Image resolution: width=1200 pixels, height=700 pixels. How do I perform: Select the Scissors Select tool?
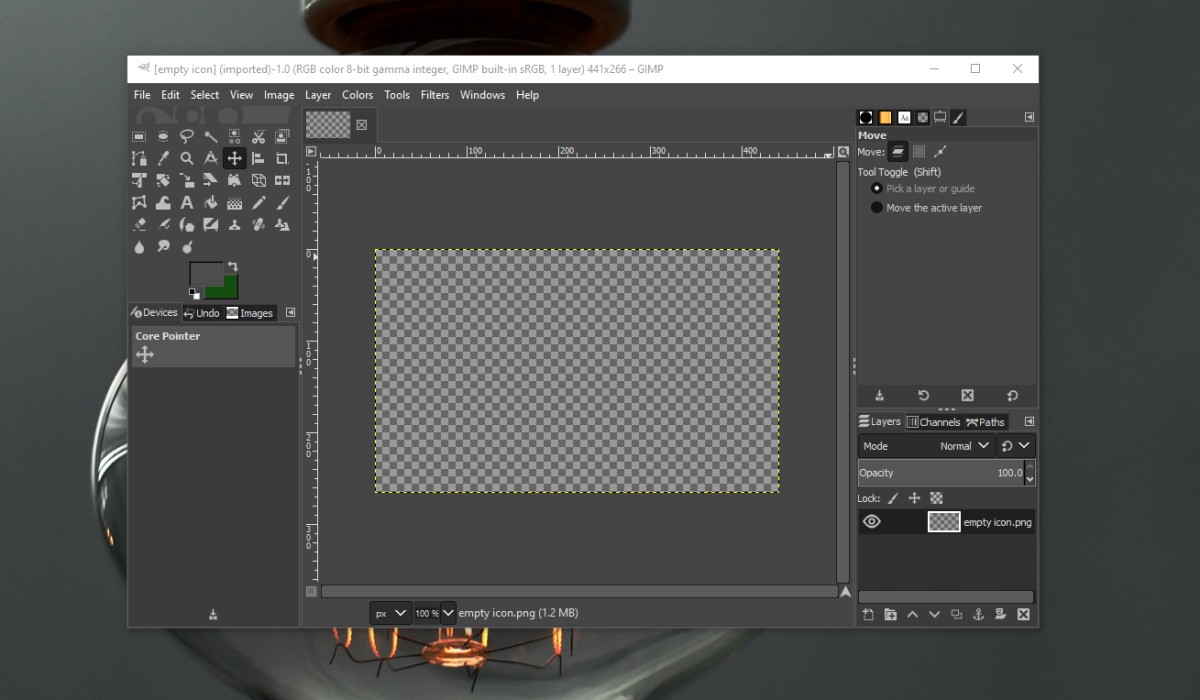coord(258,136)
